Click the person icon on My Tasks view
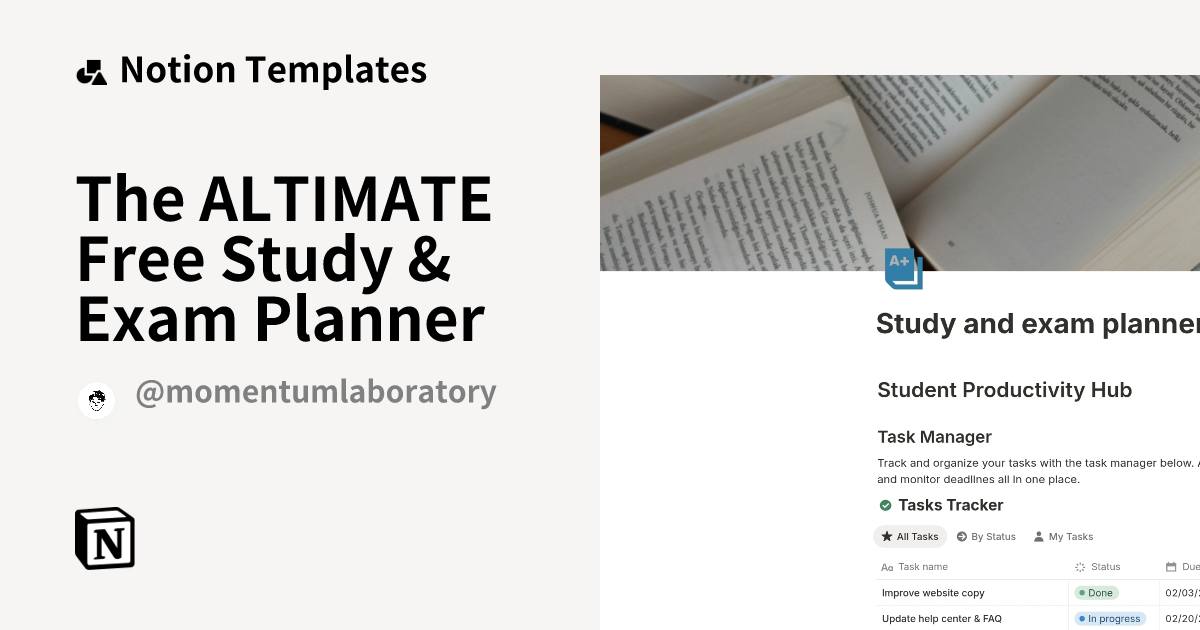This screenshot has height=630, width=1200. point(1037,536)
